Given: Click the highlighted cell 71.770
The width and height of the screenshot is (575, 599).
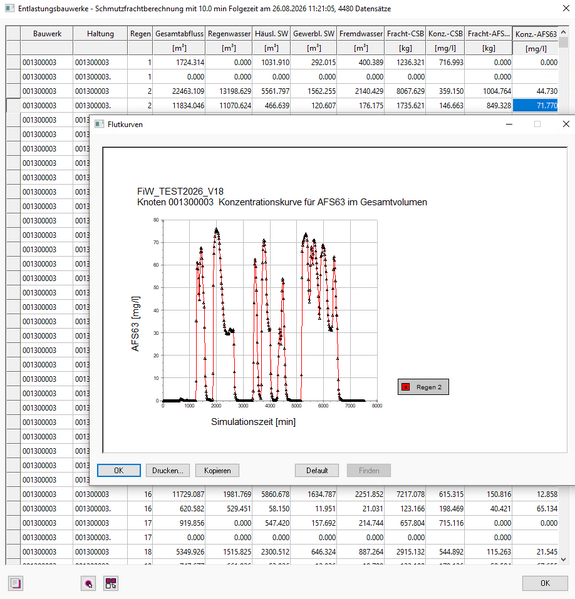Looking at the screenshot, I should (535, 105).
